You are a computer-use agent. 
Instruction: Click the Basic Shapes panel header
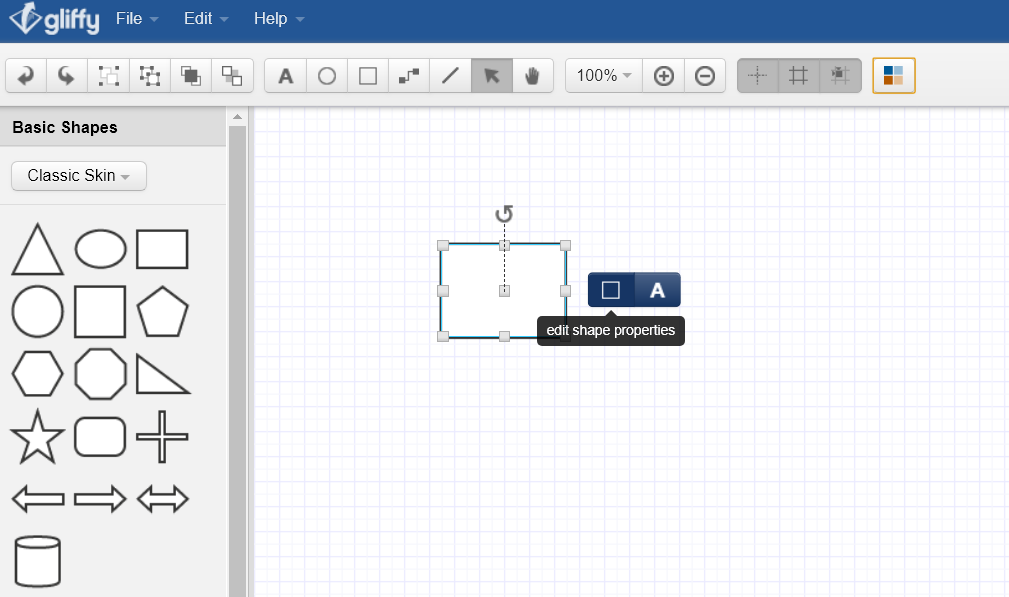113,127
